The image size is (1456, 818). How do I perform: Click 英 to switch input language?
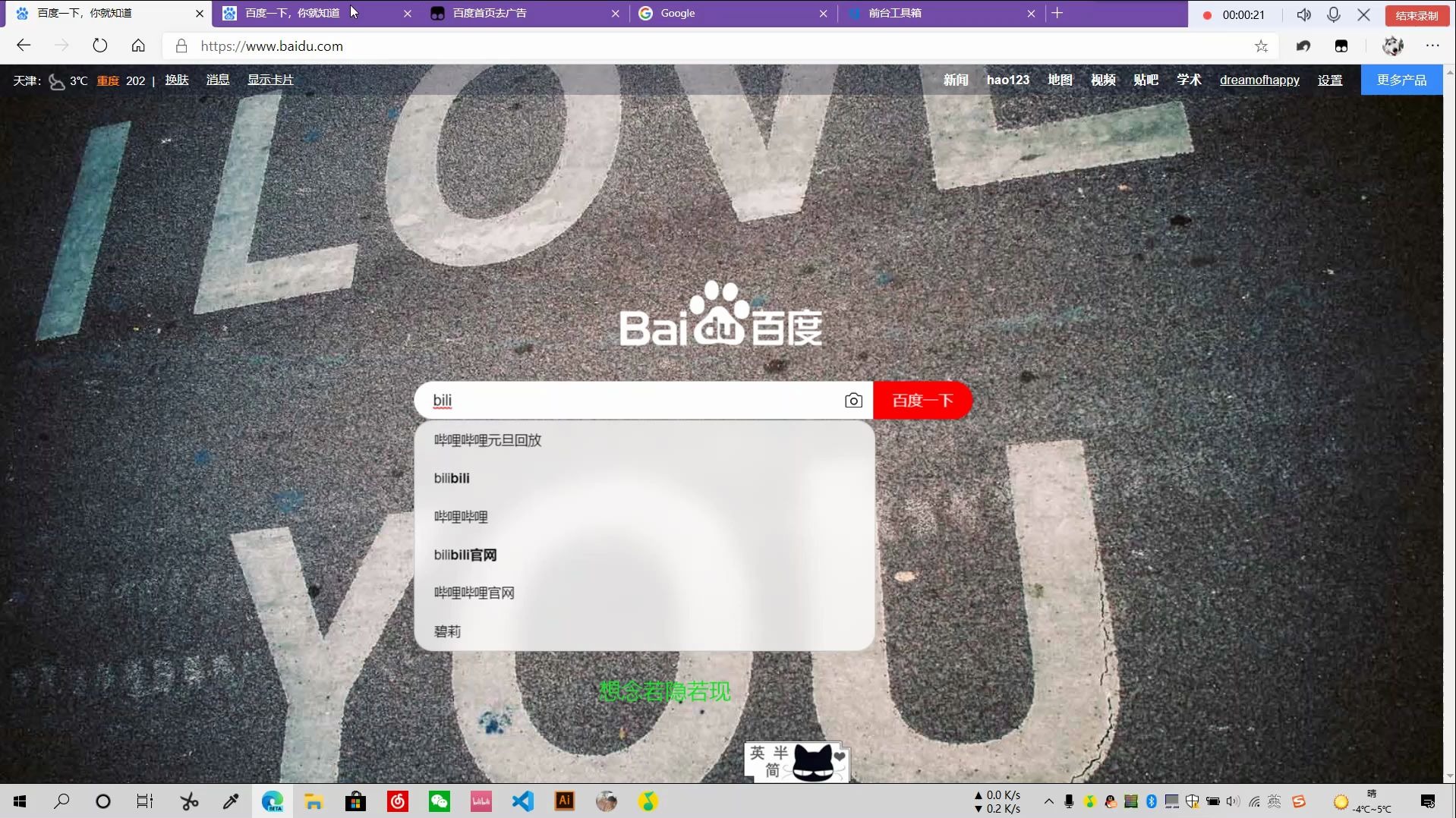757,753
